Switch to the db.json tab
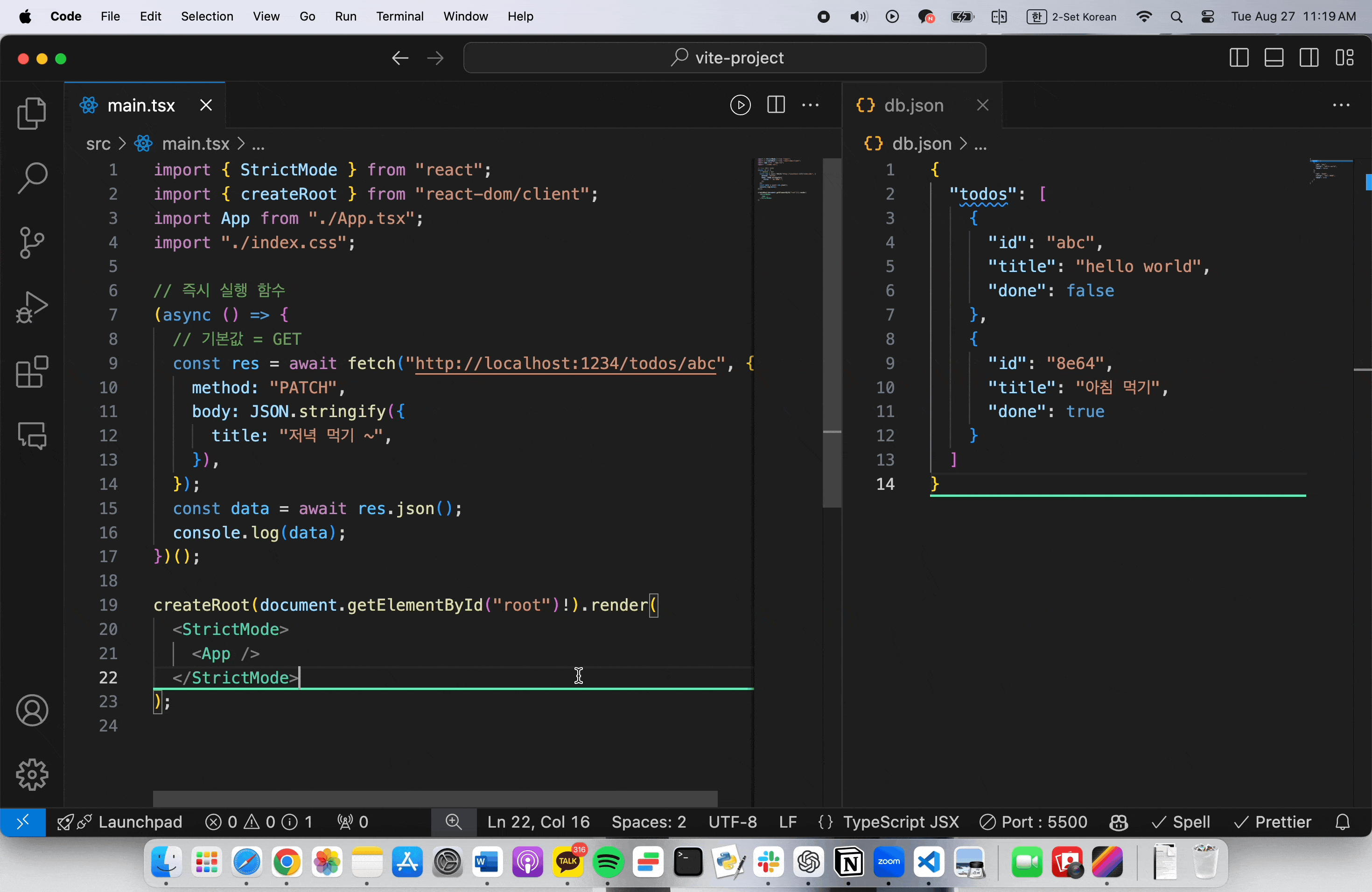Image resolution: width=1372 pixels, height=892 pixels. click(x=913, y=105)
